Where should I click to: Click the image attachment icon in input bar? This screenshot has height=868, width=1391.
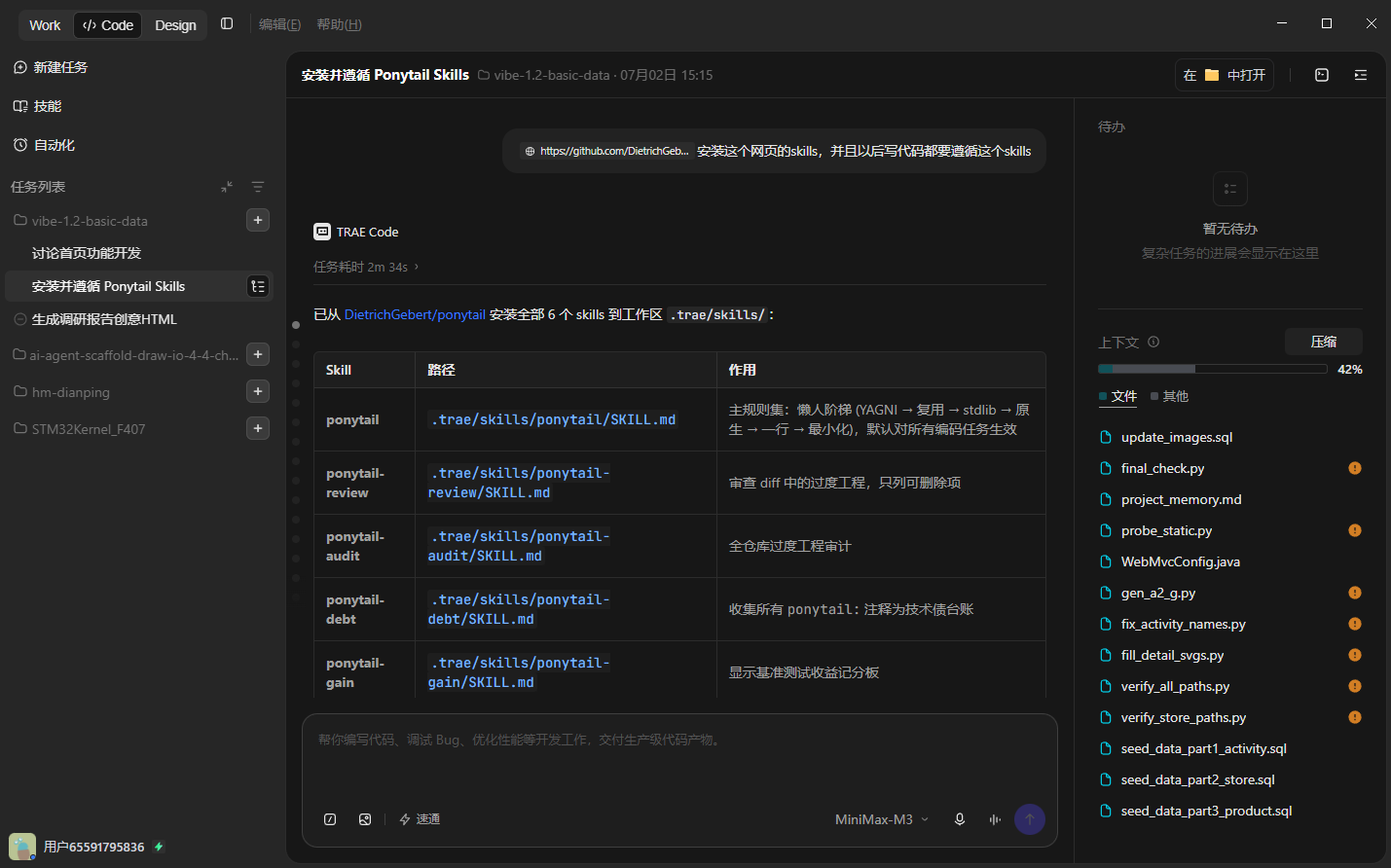coord(365,819)
